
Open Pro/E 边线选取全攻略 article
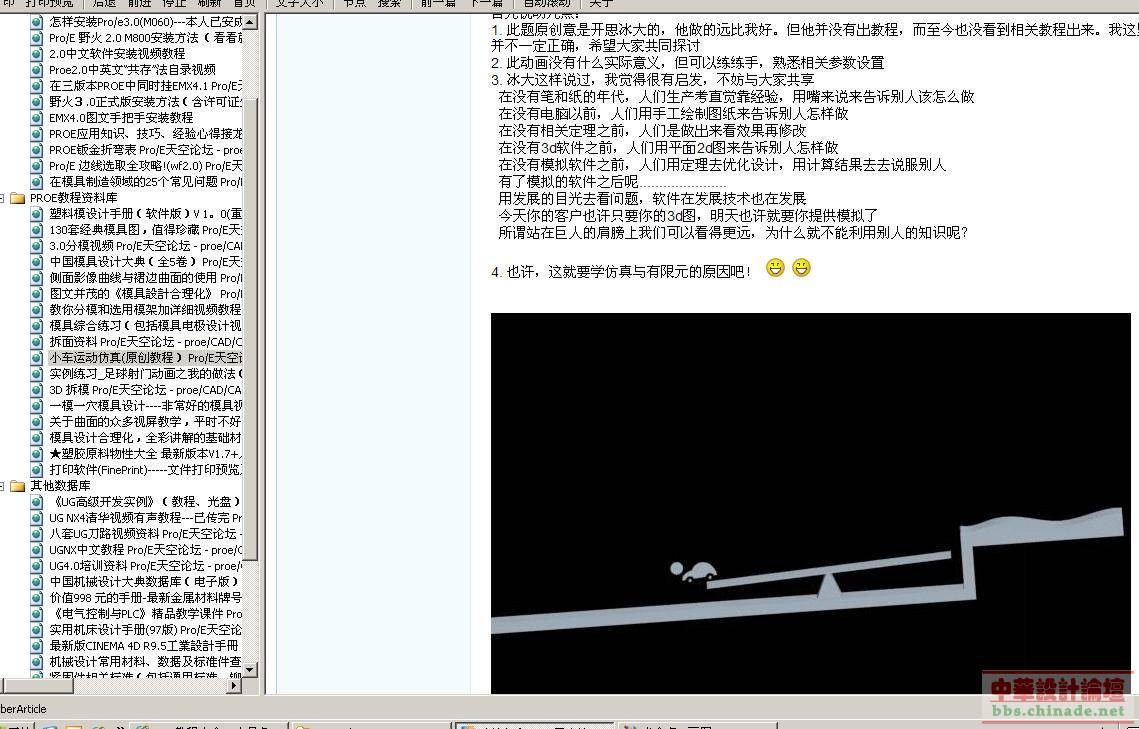[145, 166]
